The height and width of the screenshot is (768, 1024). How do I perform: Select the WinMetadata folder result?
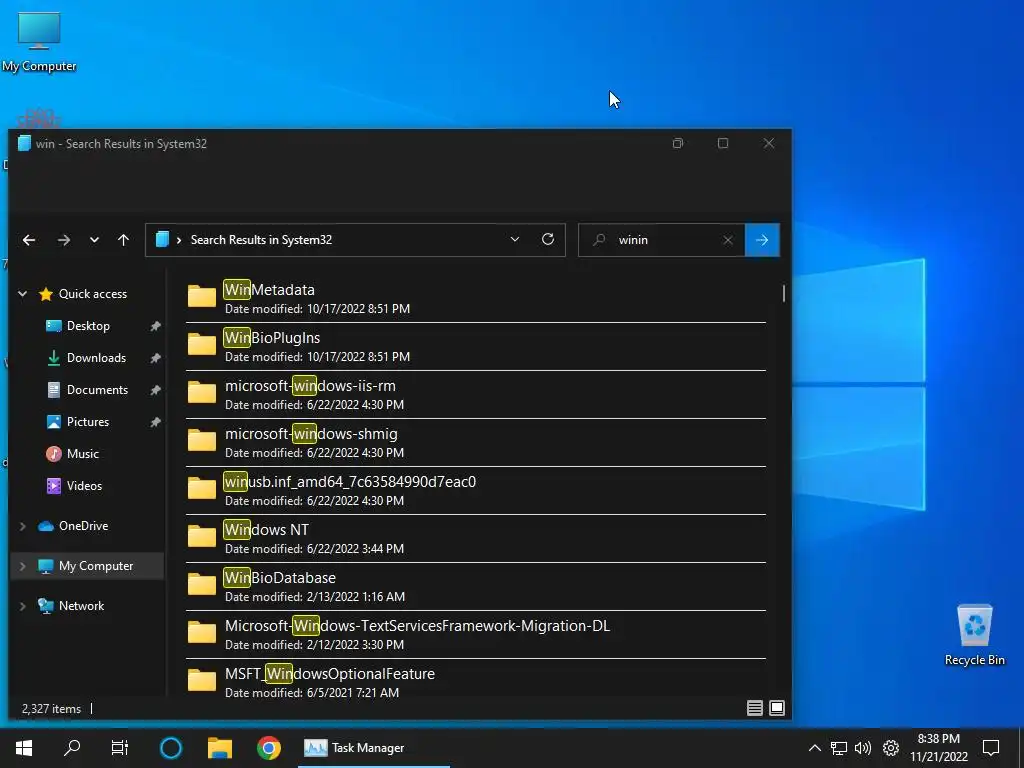click(x=476, y=298)
